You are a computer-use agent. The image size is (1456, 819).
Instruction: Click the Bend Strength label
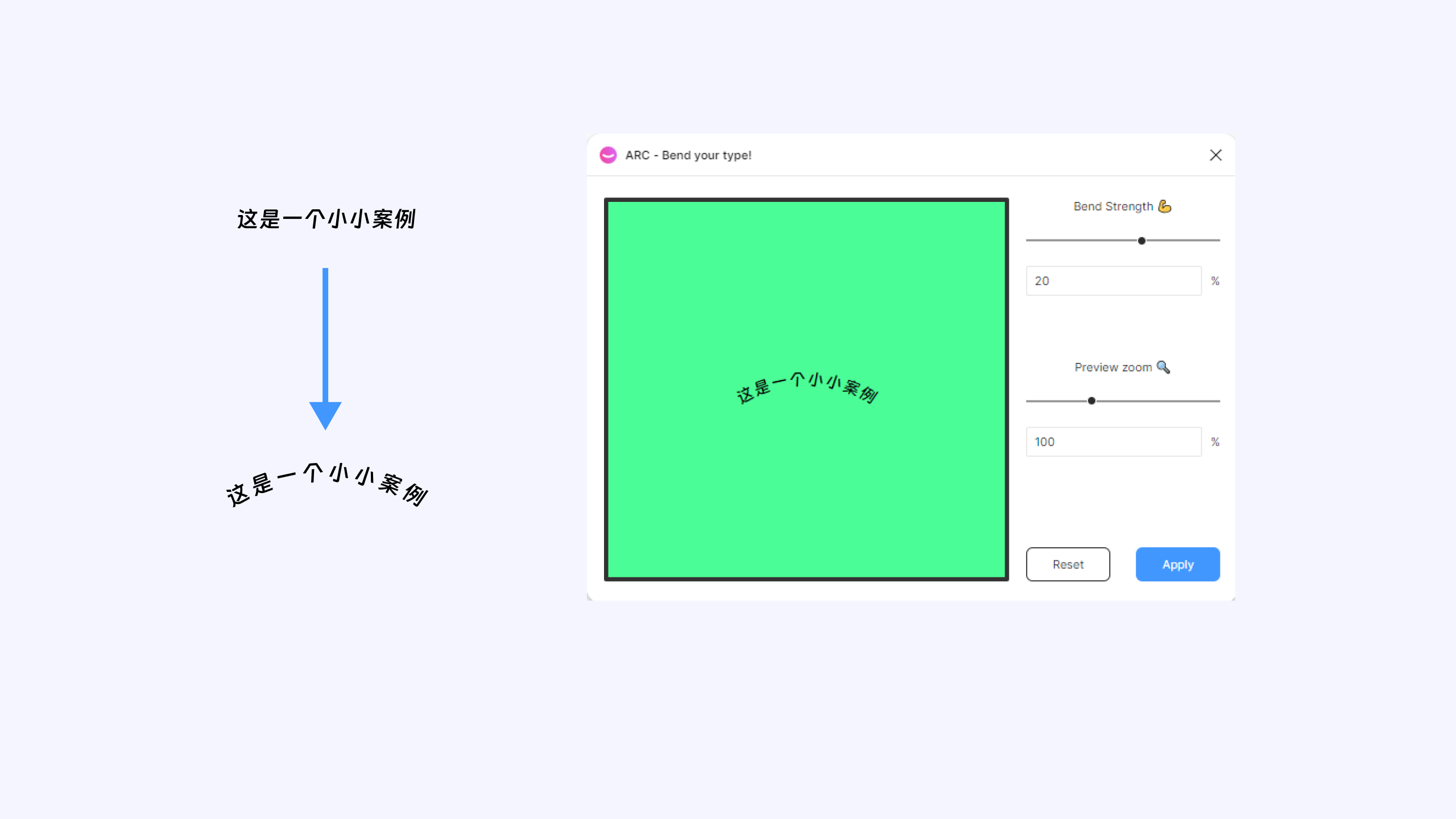[1113, 206]
